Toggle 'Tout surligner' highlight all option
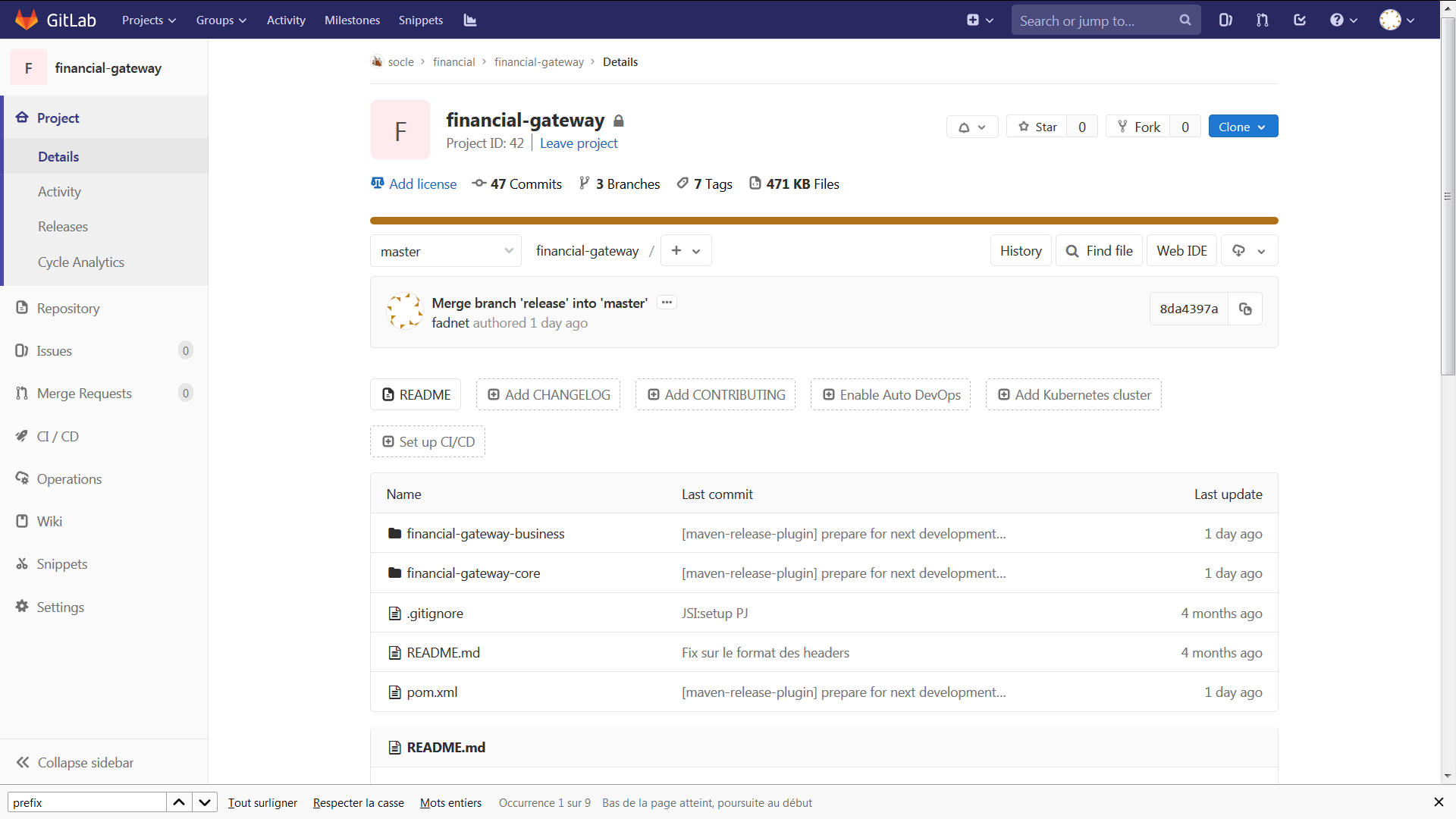The width and height of the screenshot is (1456, 819). pos(262,802)
